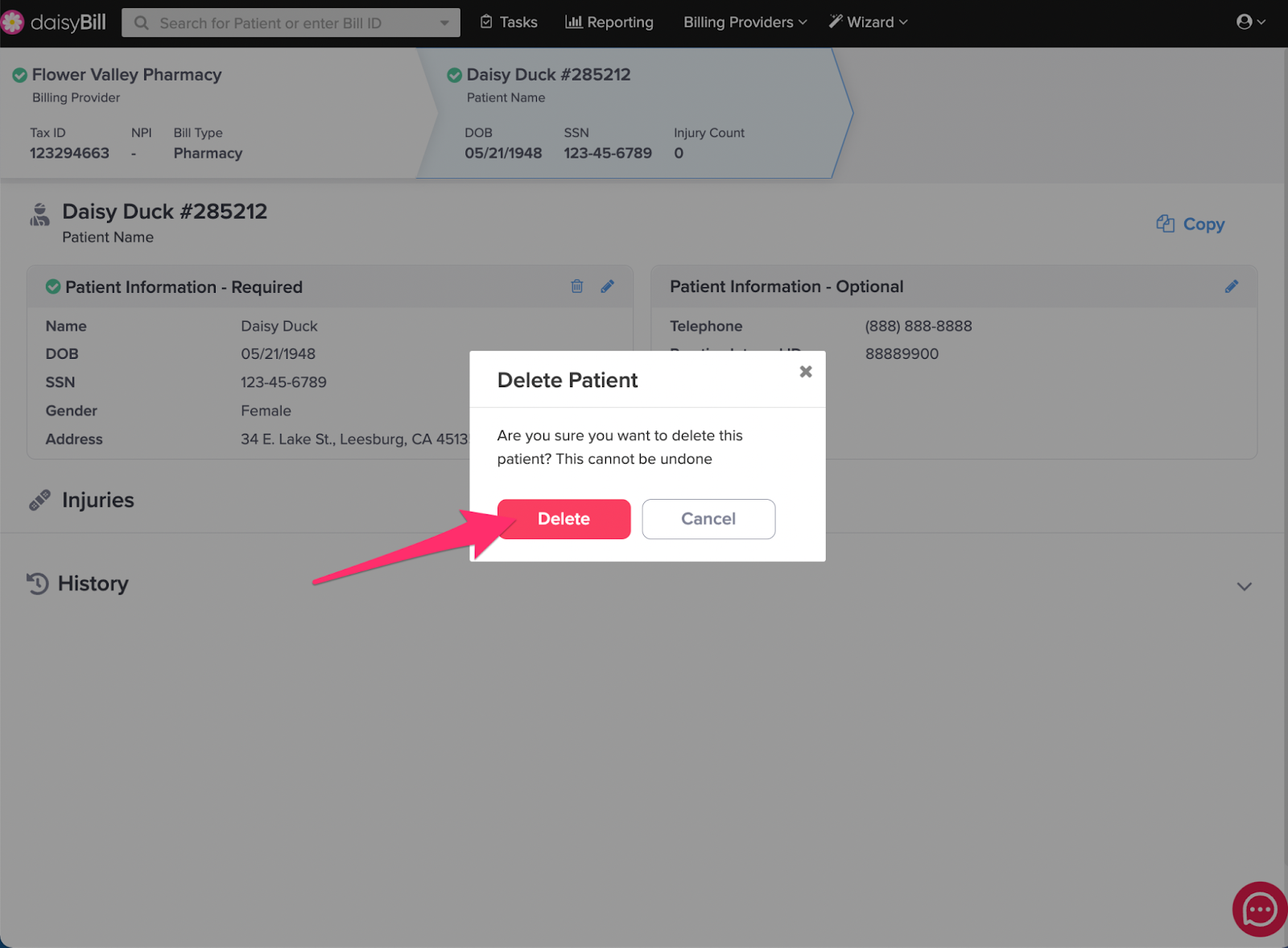Image resolution: width=1288 pixels, height=948 pixels.
Task: Select breadcrumb DOB 05/21/1948
Action: pos(503,153)
